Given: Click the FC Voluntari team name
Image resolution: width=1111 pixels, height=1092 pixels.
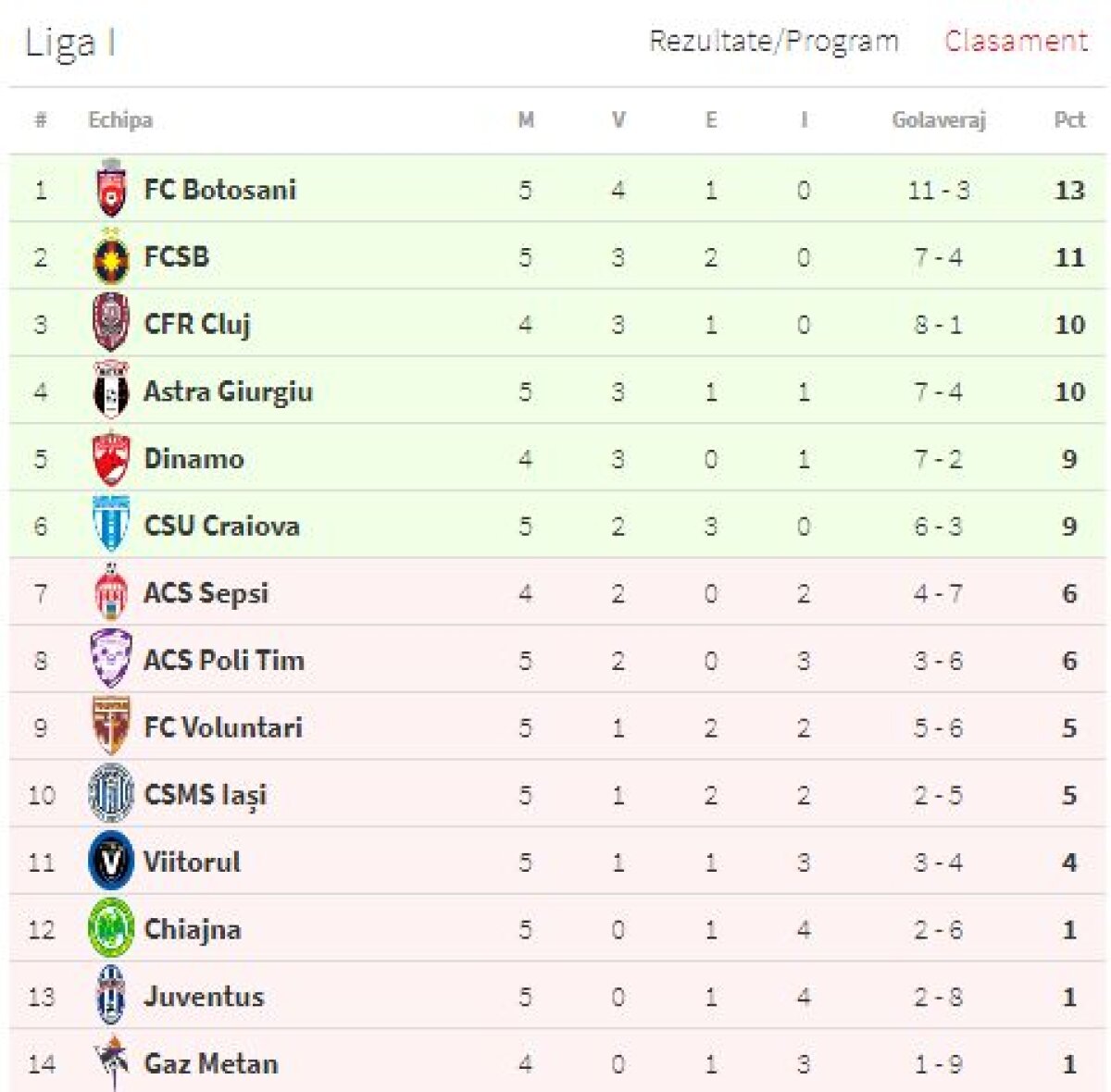Looking at the screenshot, I should click(223, 727).
